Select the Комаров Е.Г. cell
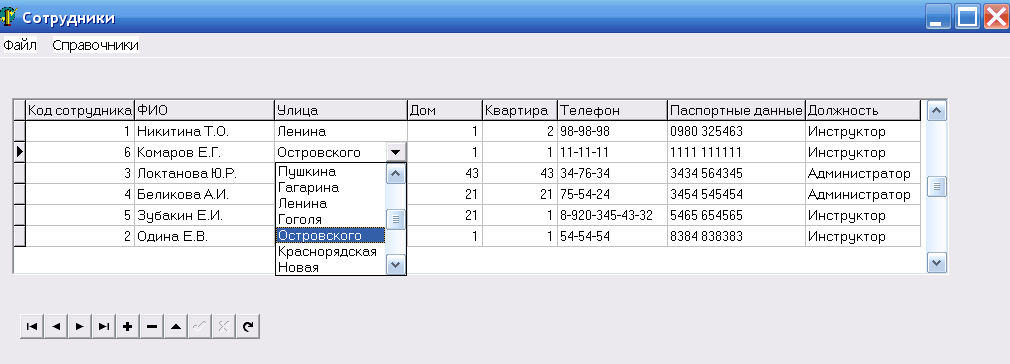 (x=204, y=153)
